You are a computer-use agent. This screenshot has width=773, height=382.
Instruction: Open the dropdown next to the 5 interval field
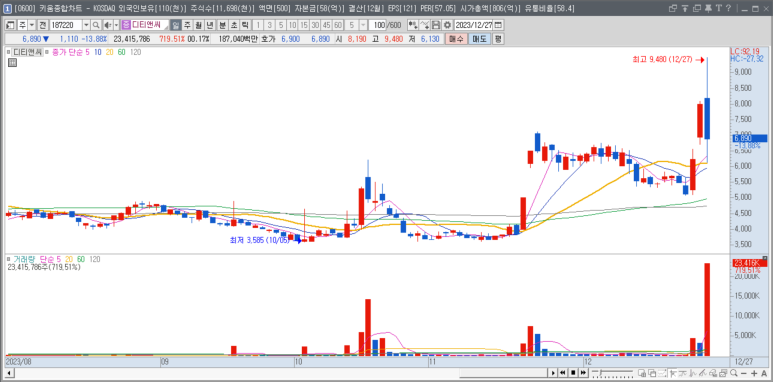(x=363, y=25)
